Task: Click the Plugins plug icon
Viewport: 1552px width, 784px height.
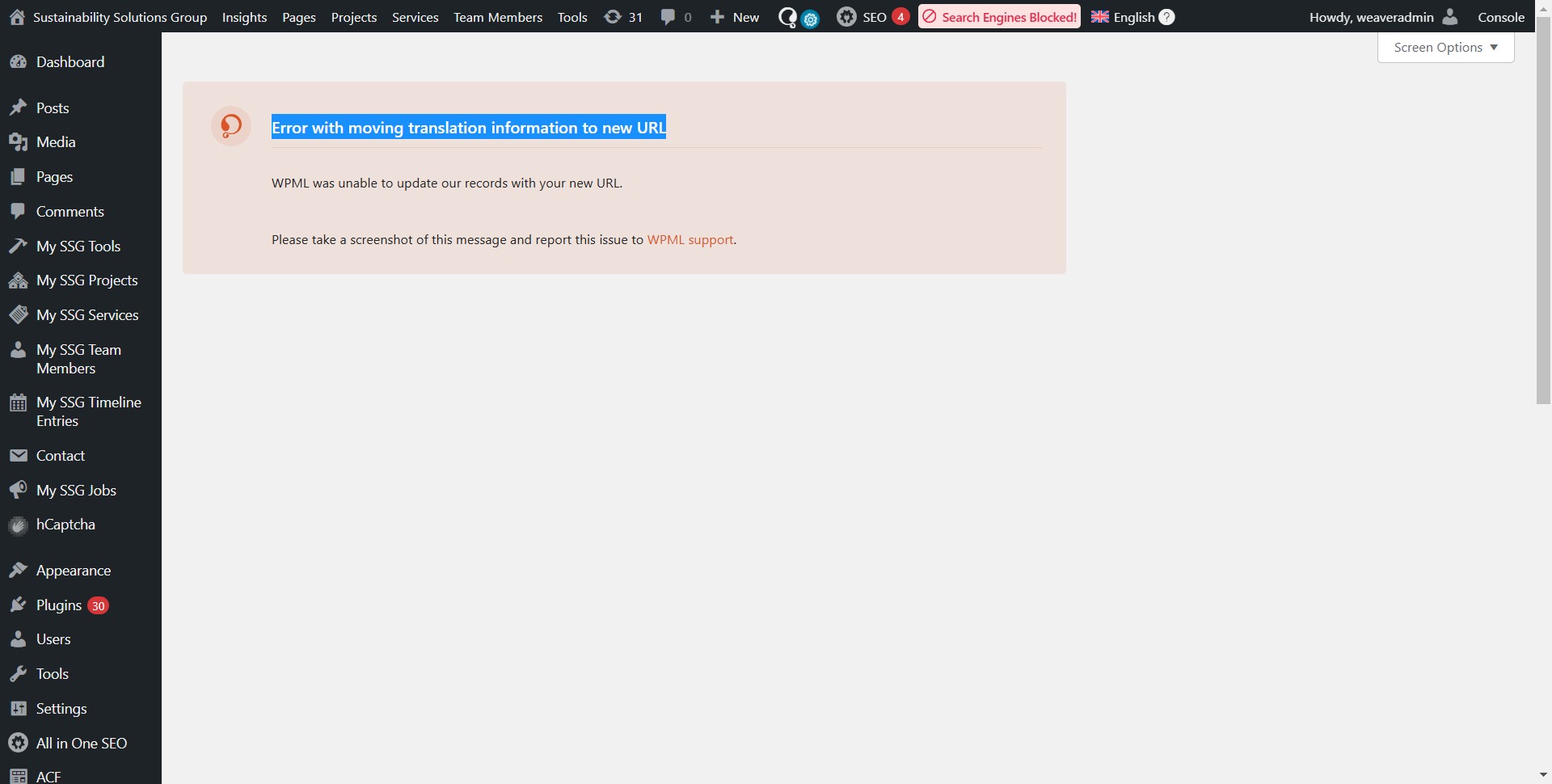Action: [x=18, y=605]
